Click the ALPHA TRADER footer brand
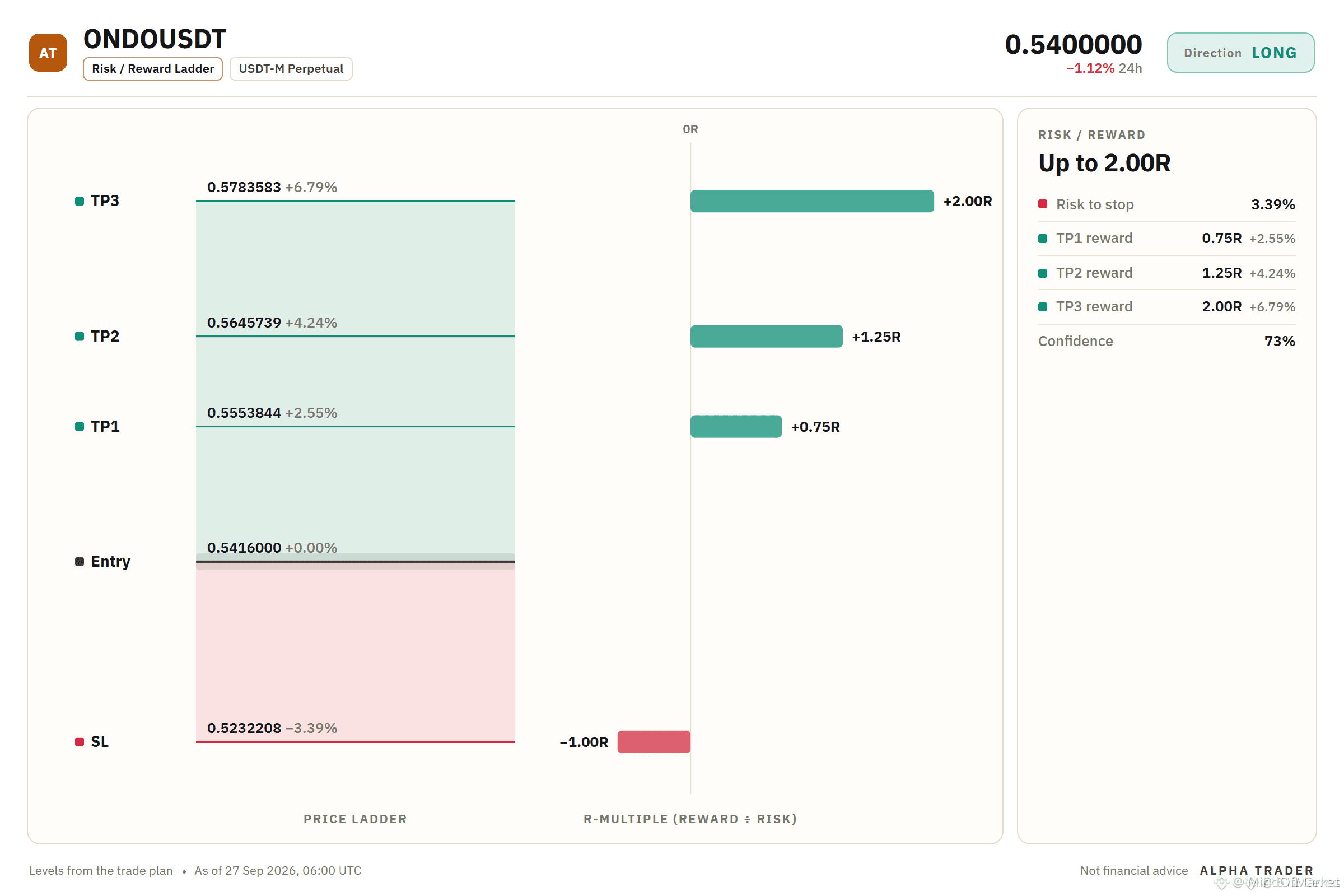The image size is (1344, 896). tap(1257, 870)
